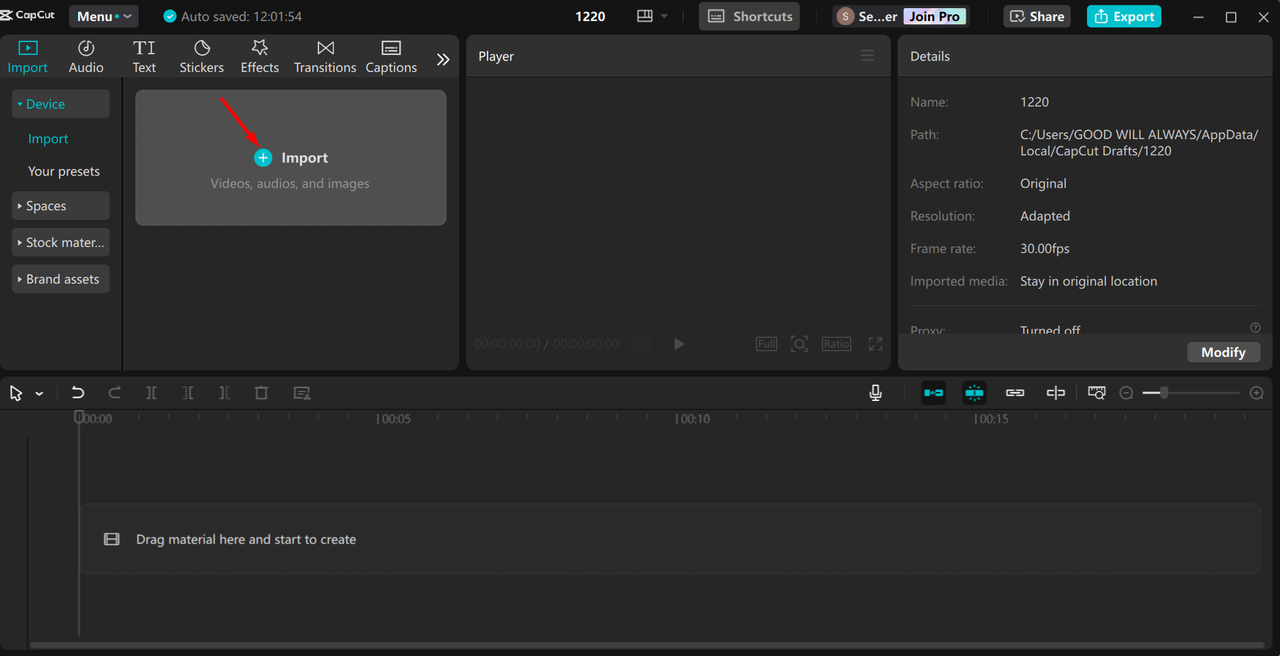
Task: Toggle Full quality preview in the Player
Action: click(766, 344)
